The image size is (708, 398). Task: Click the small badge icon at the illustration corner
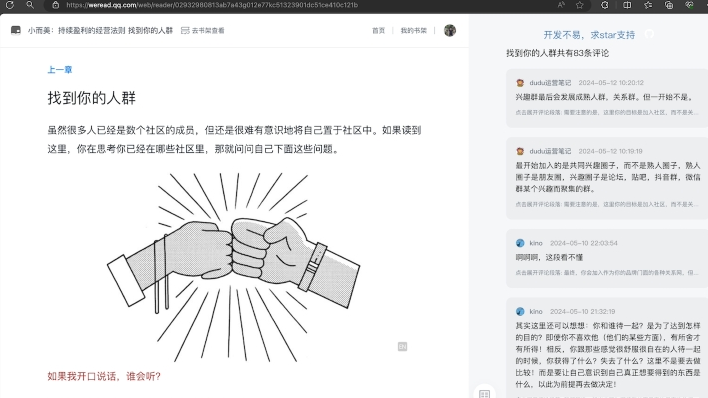pos(402,346)
